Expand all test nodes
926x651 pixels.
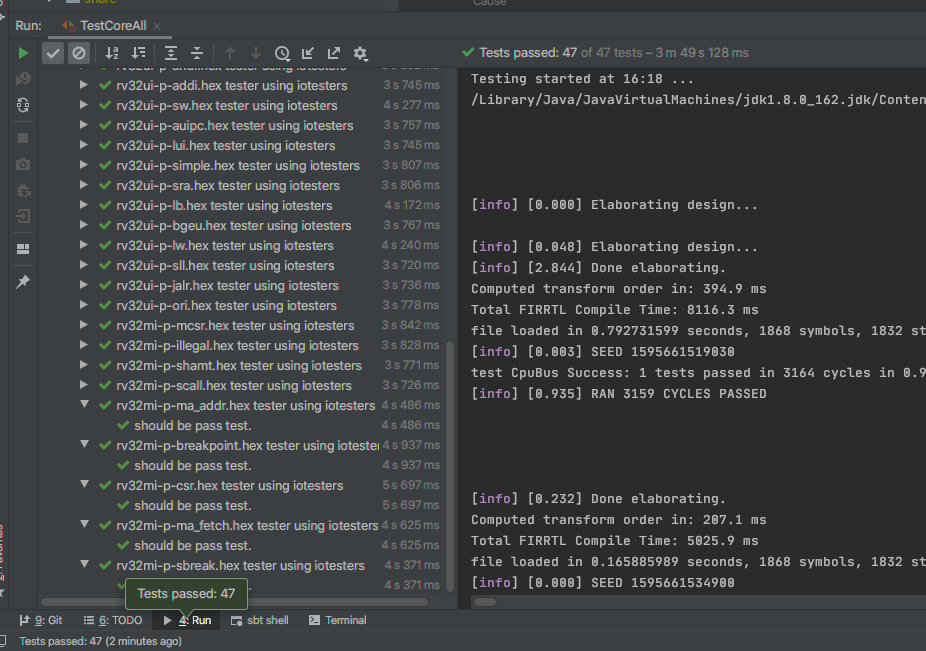(x=171, y=53)
